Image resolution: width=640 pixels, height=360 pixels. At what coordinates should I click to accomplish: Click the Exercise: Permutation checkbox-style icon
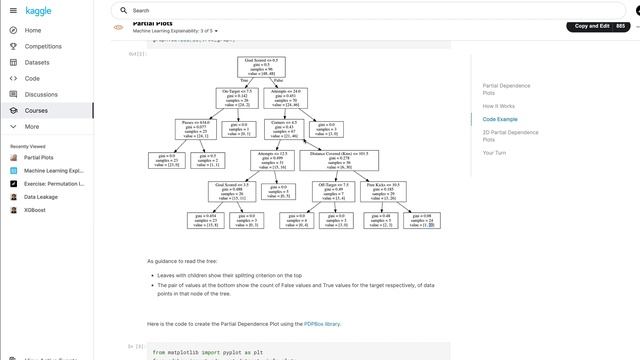[x=13, y=184]
